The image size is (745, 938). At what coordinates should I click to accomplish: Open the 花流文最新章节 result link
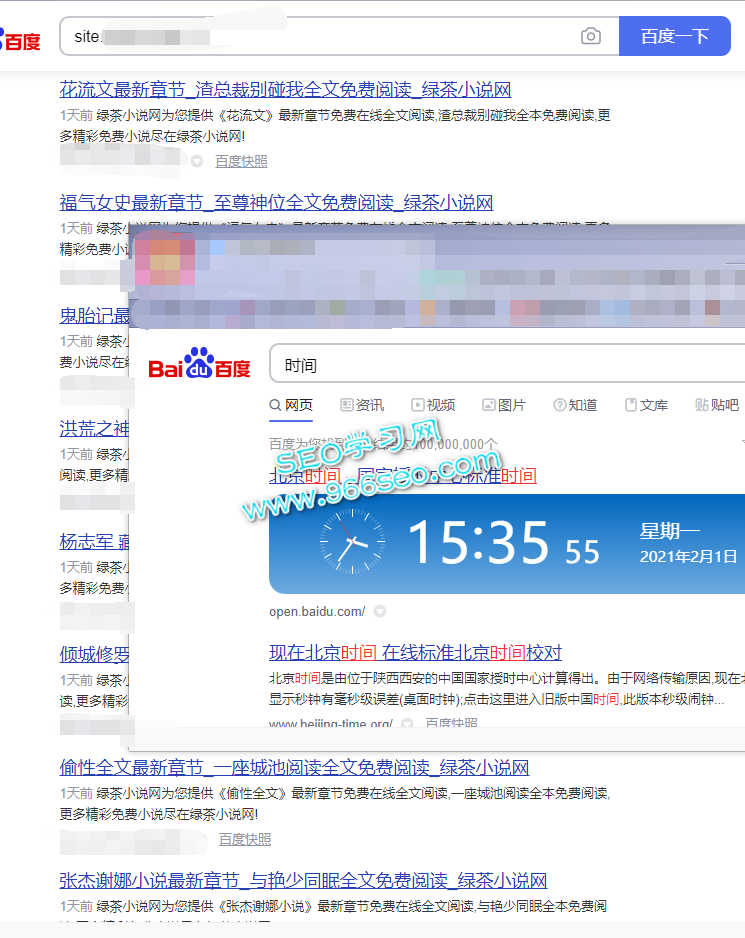pyautogui.click(x=285, y=90)
